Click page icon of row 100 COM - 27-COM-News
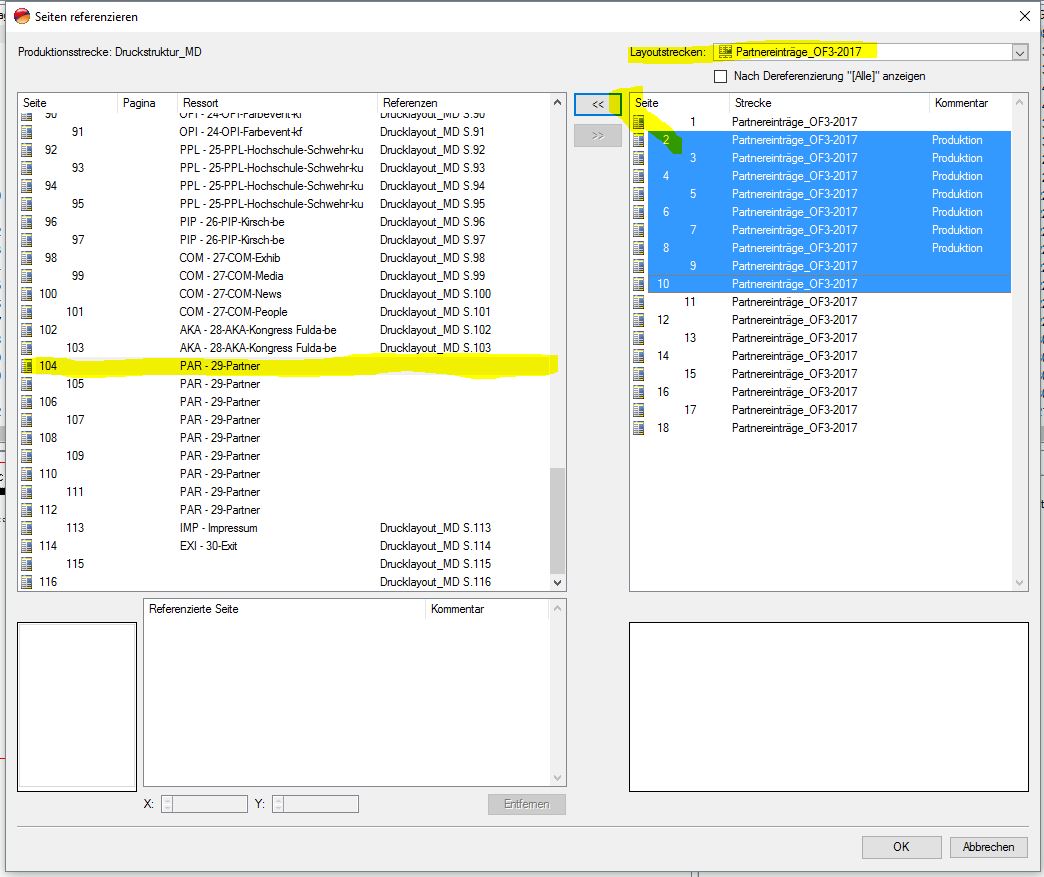The width and height of the screenshot is (1044, 877). coord(27,294)
